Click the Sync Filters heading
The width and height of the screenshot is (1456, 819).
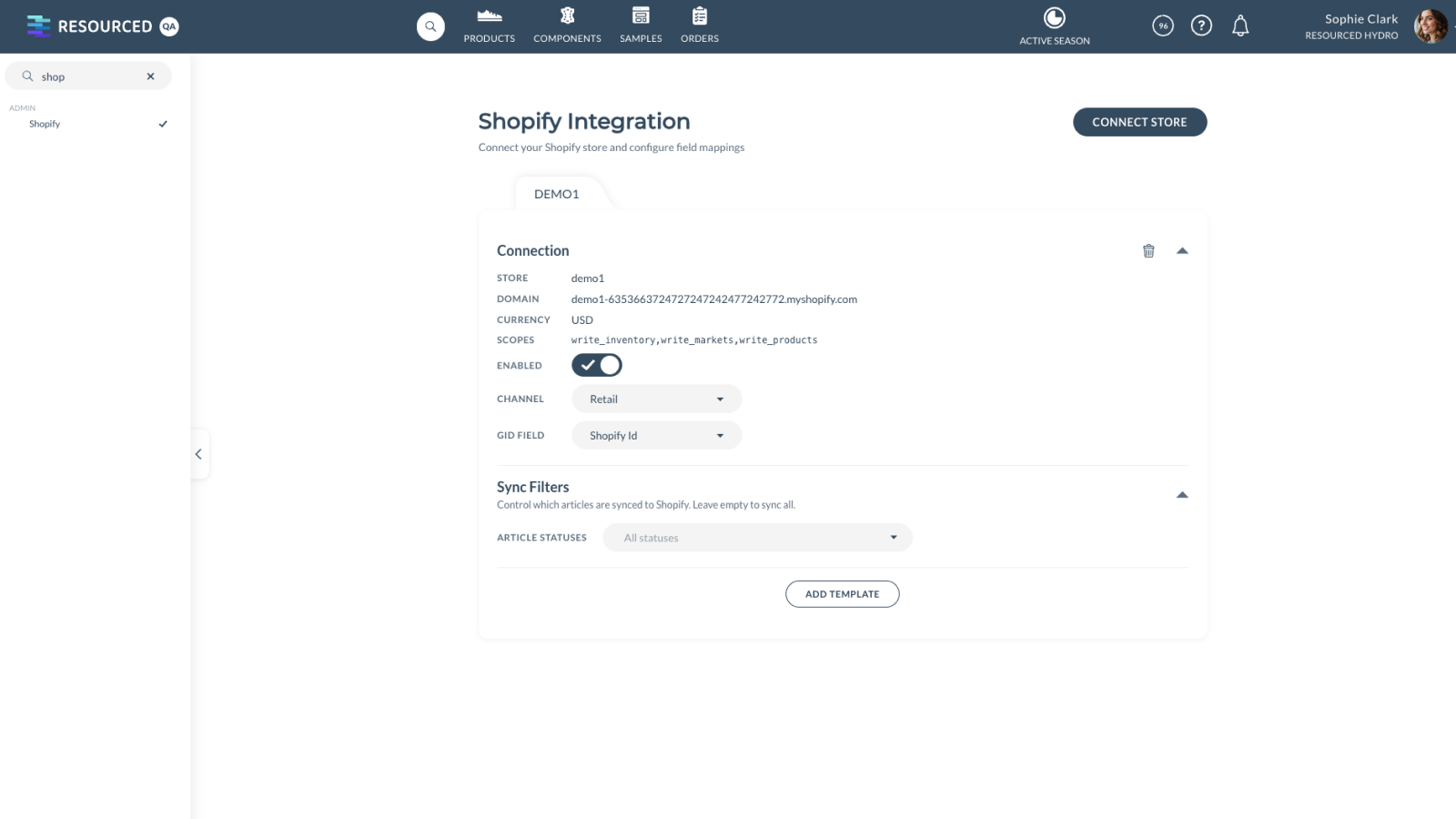click(x=533, y=487)
